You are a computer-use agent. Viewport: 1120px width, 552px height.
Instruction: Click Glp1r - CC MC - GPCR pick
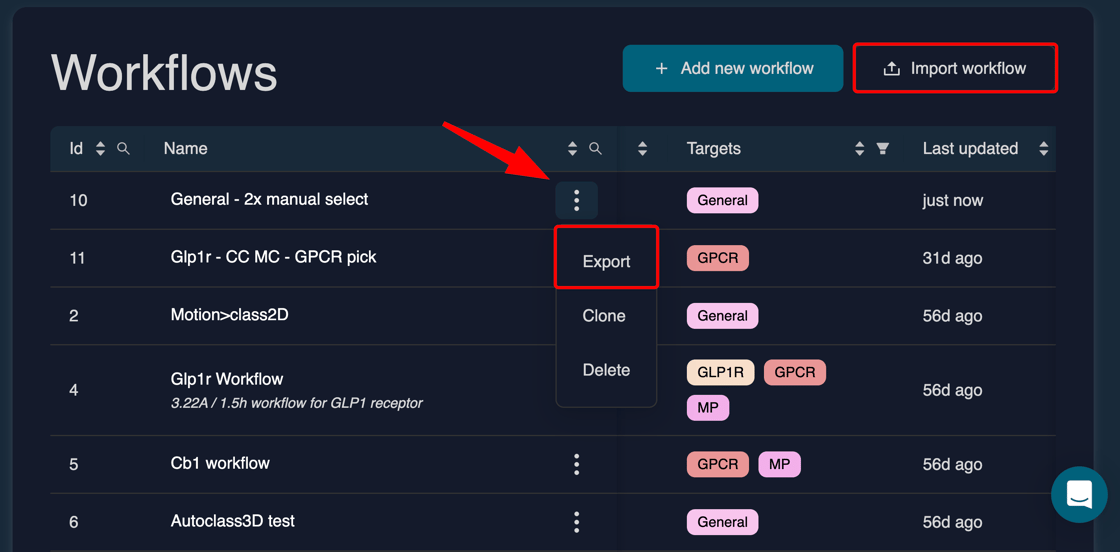274,257
